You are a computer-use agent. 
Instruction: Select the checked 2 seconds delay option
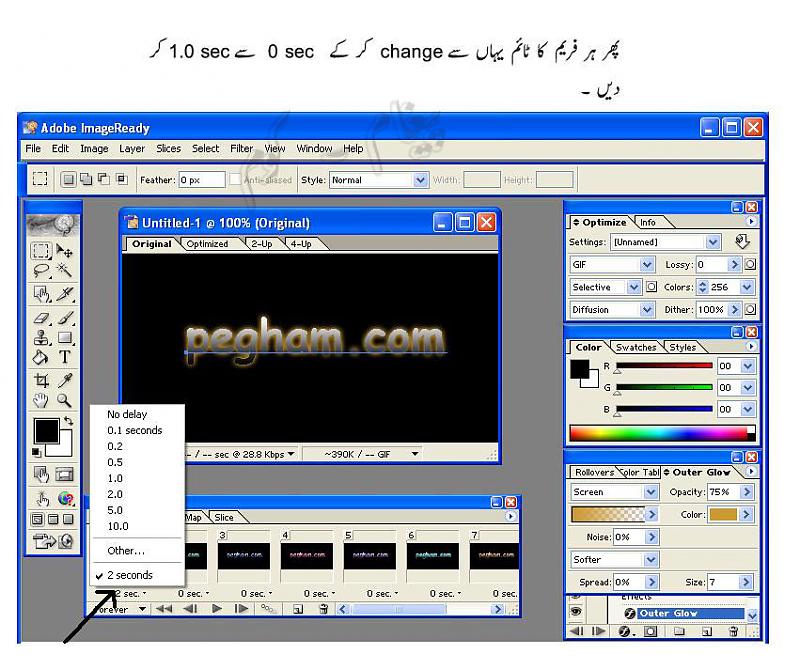pos(130,575)
